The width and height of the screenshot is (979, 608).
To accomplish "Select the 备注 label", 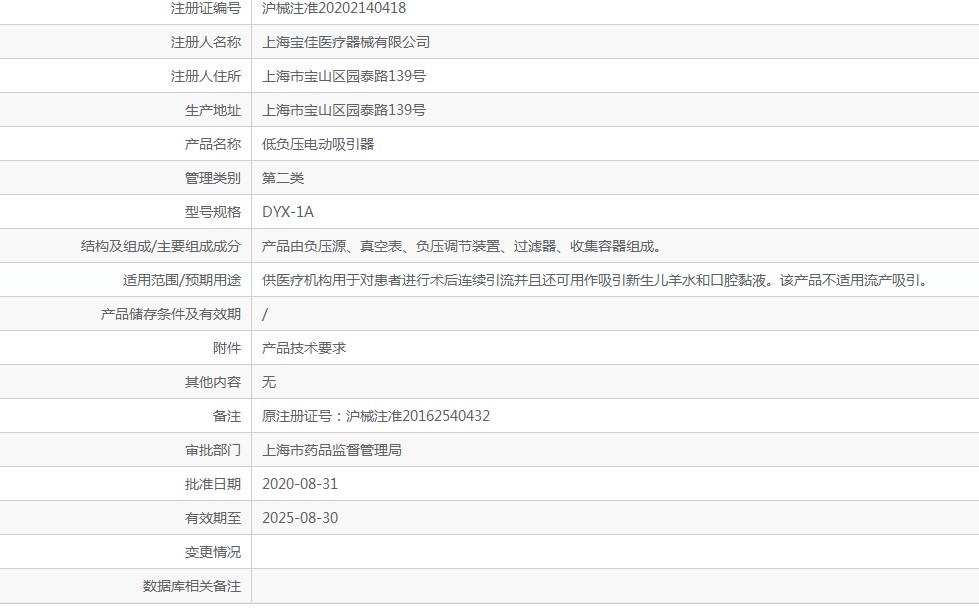I will [227, 416].
